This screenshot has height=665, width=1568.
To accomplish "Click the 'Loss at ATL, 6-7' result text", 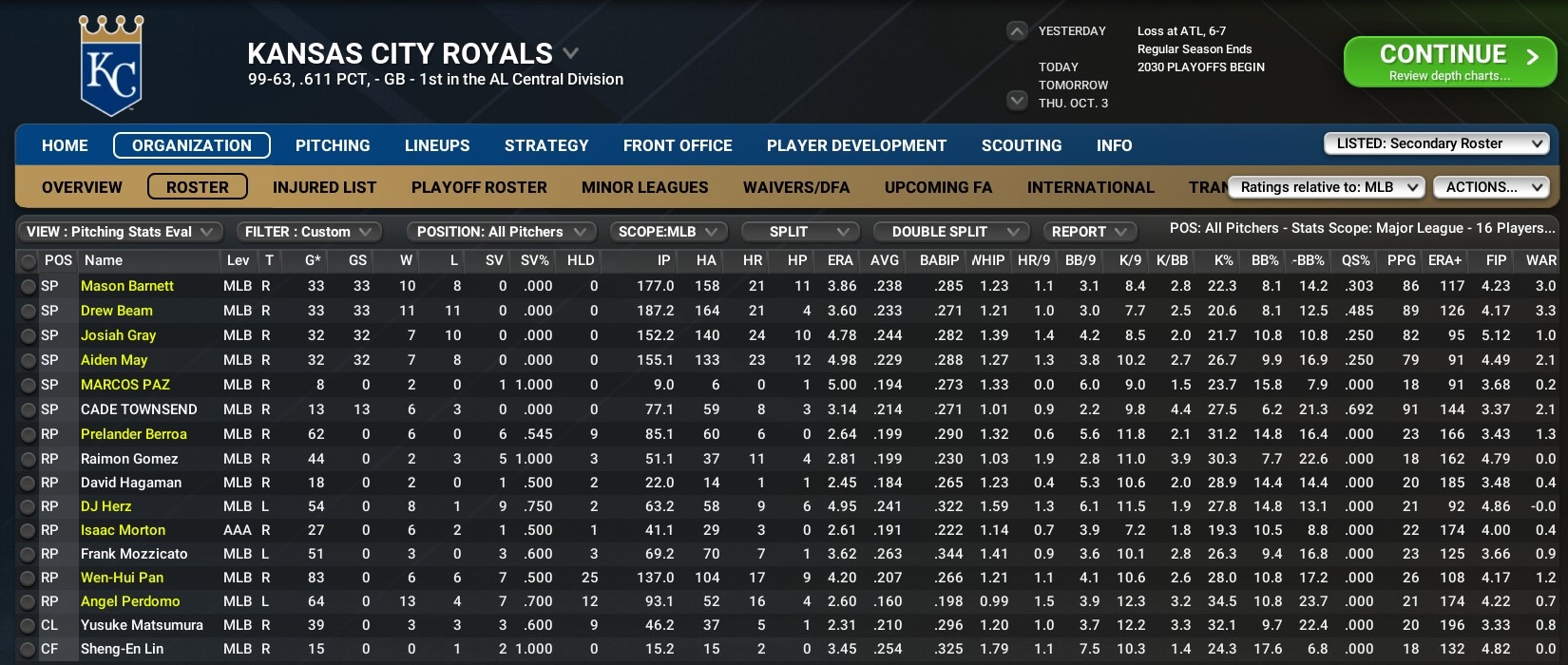I will 1181,31.
